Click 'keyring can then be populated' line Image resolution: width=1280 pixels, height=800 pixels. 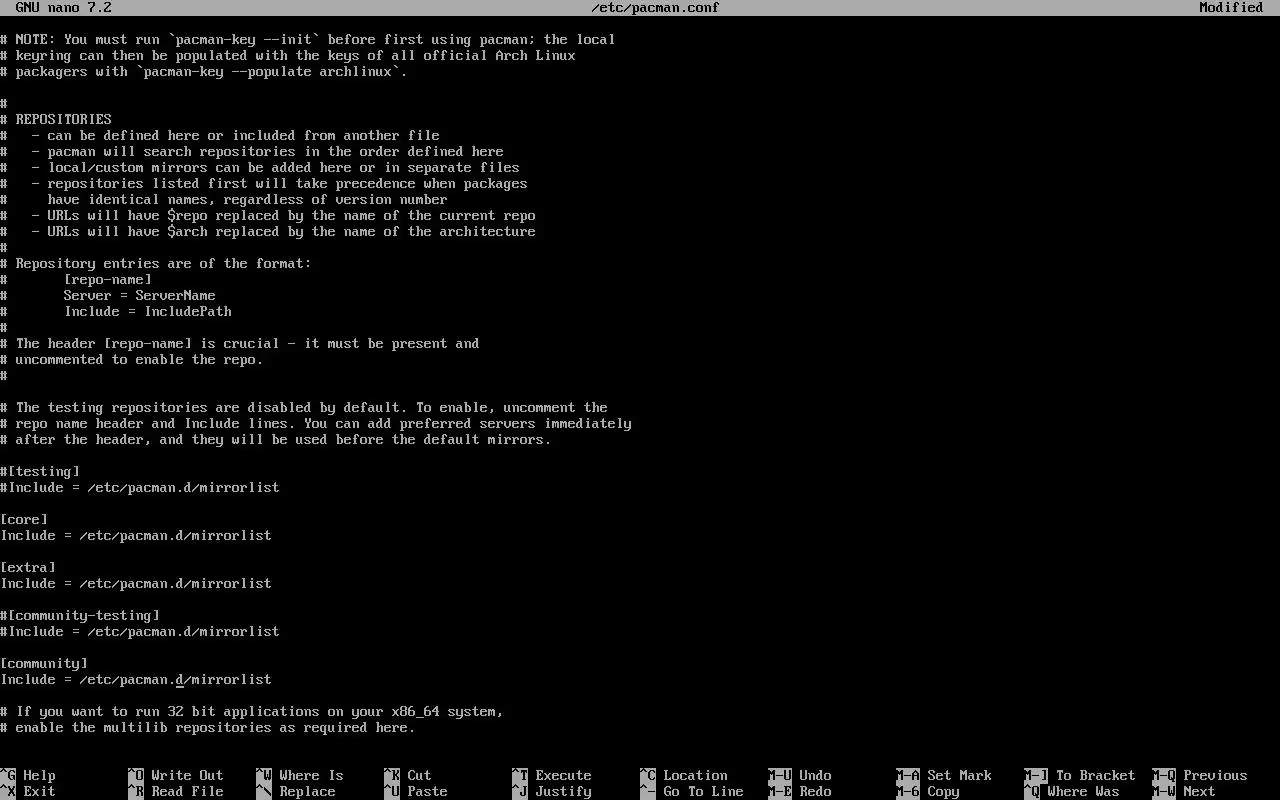point(288,55)
